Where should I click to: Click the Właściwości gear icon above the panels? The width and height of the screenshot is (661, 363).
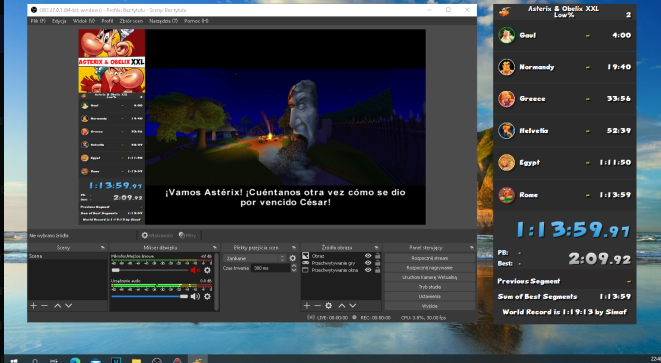click(145, 235)
